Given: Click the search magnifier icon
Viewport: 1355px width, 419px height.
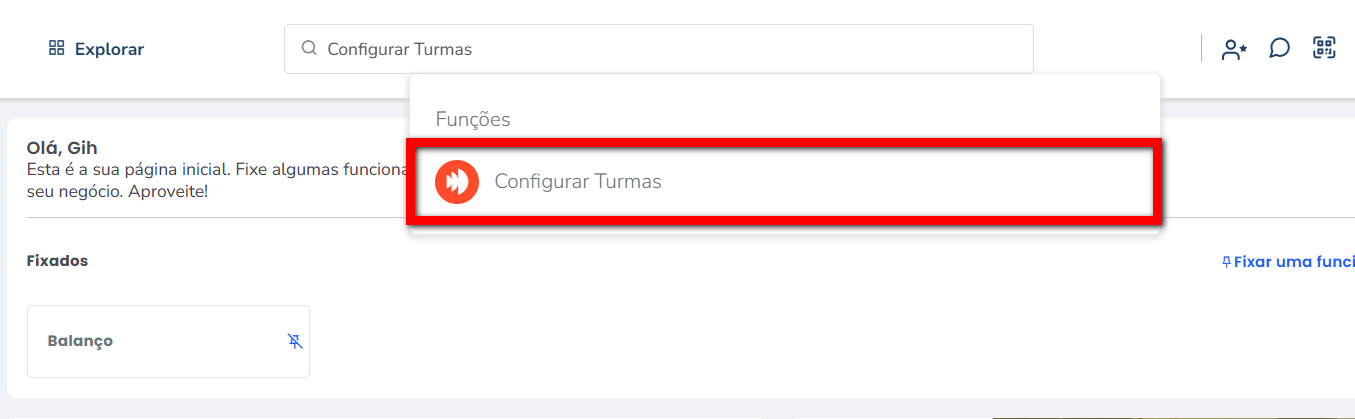Looking at the screenshot, I should pos(309,48).
